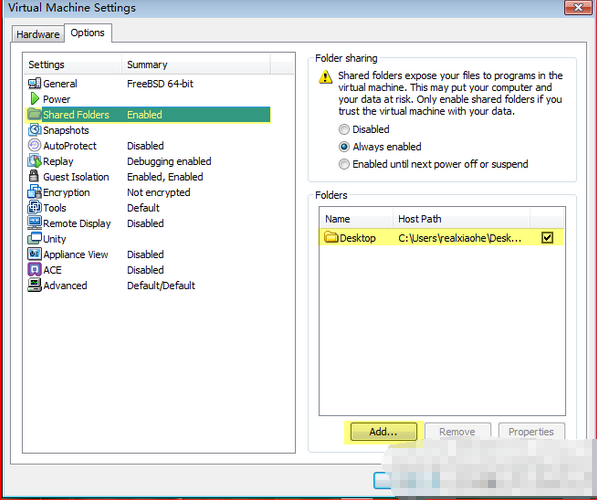Click the Remove folder button
597x500 pixels.
pos(457,431)
